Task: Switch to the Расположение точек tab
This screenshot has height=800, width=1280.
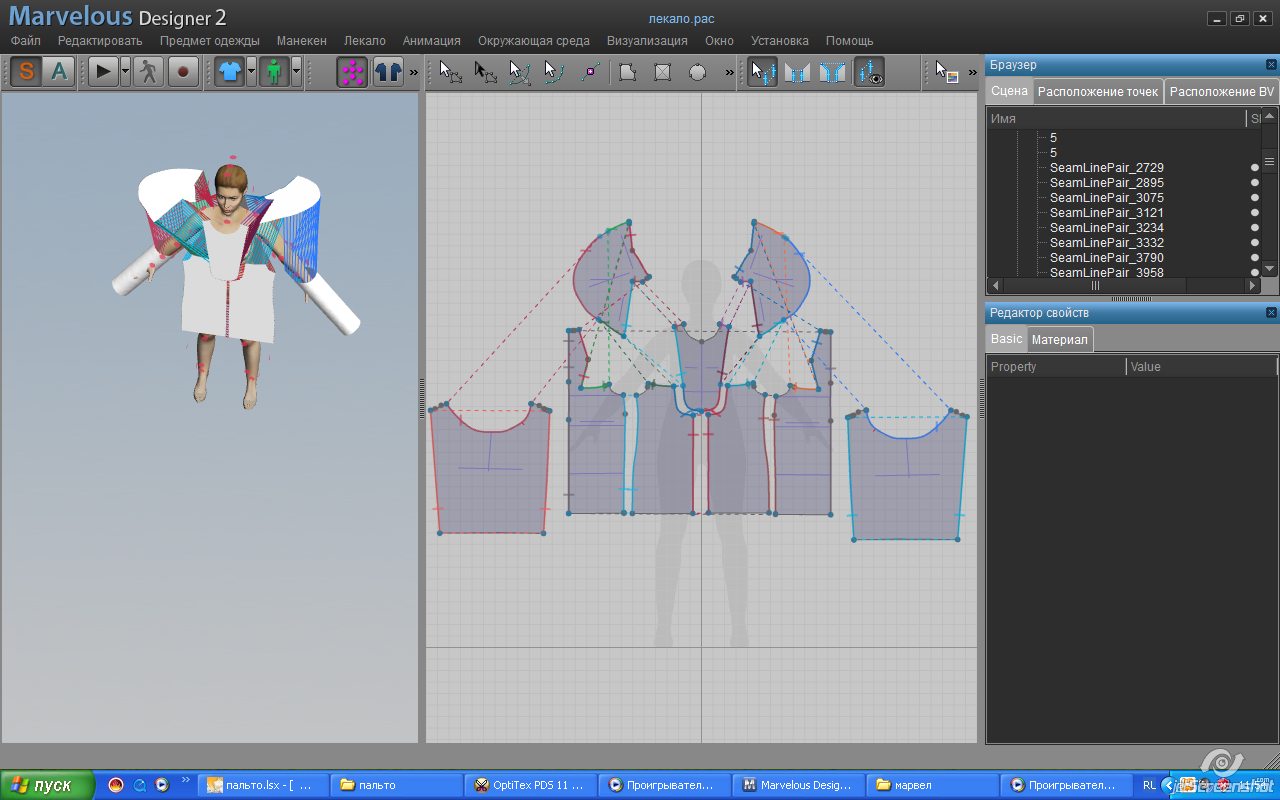Action: click(1097, 92)
